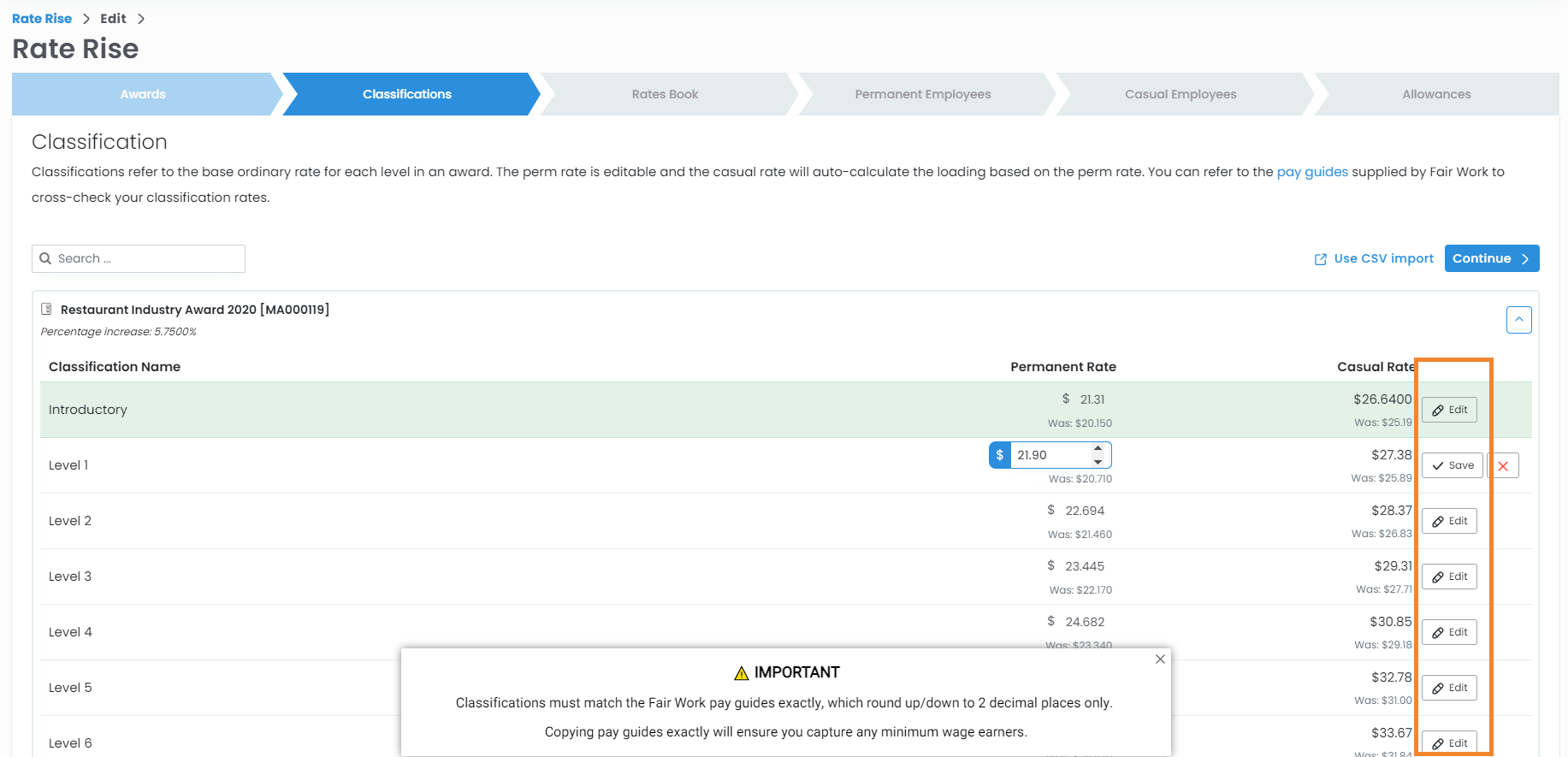Edit the Introductory classification rate
Image resolution: width=1568 pixels, height=757 pixels.
tap(1449, 411)
